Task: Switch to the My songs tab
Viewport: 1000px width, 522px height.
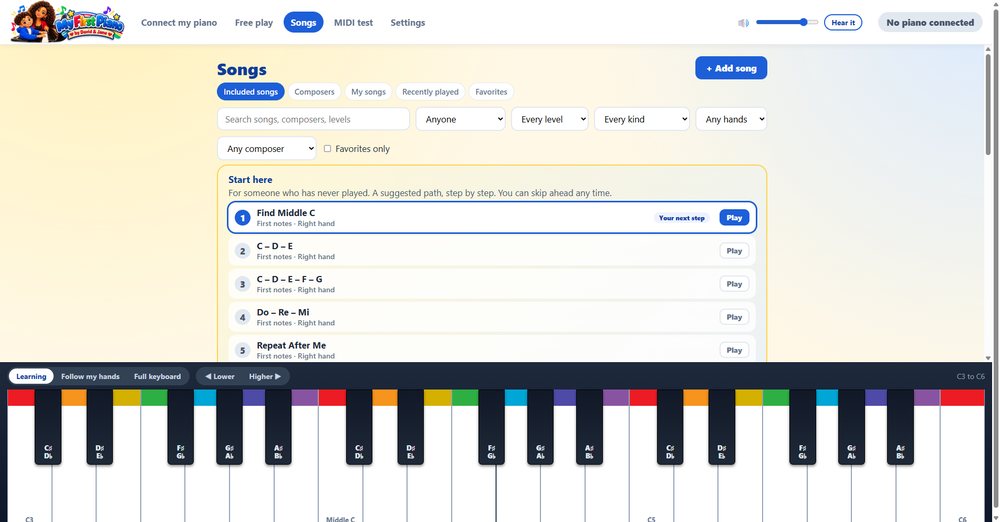Action: pyautogui.click(x=369, y=92)
